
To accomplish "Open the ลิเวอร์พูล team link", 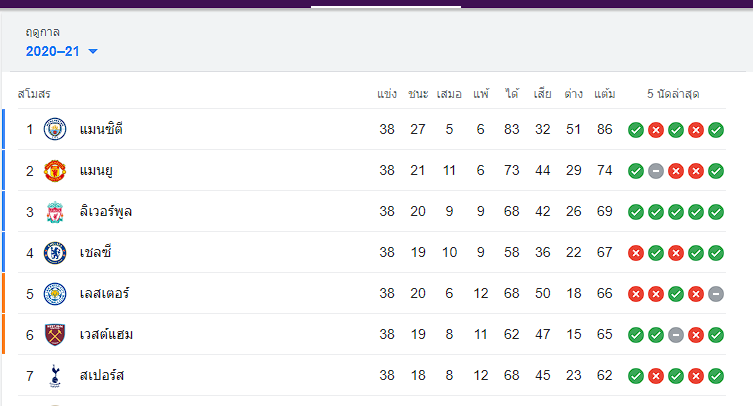I will tap(106, 212).
